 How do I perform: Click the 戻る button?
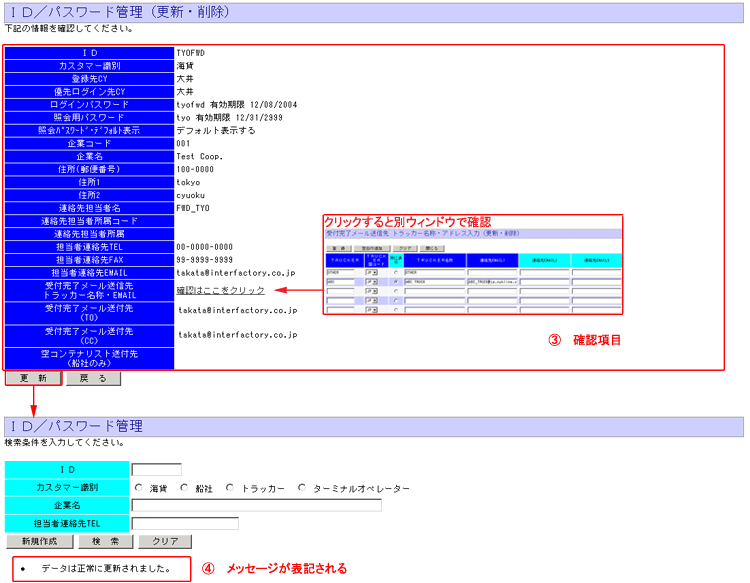(93, 379)
